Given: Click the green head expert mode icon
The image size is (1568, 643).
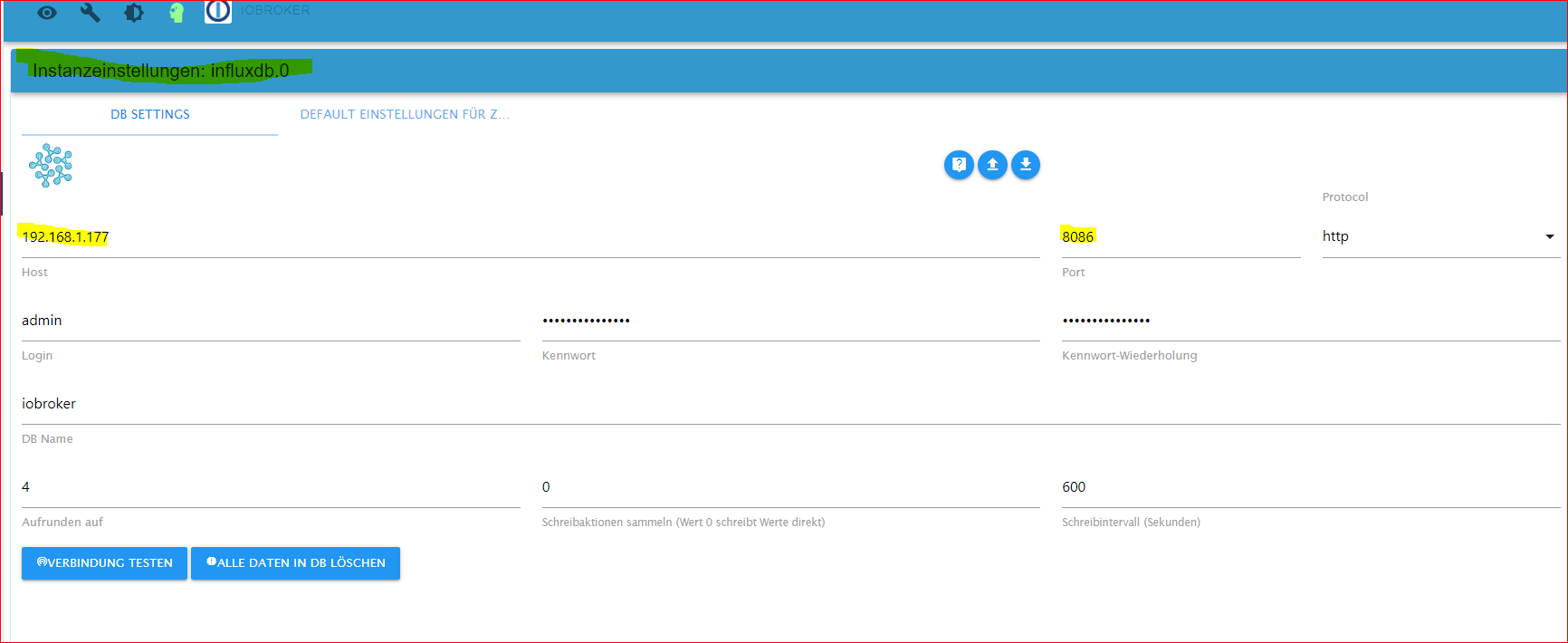Looking at the screenshot, I should tap(177, 13).
